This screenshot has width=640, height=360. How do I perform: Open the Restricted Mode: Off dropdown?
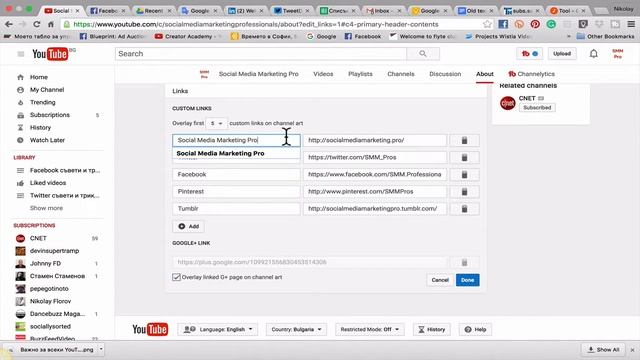point(370,329)
